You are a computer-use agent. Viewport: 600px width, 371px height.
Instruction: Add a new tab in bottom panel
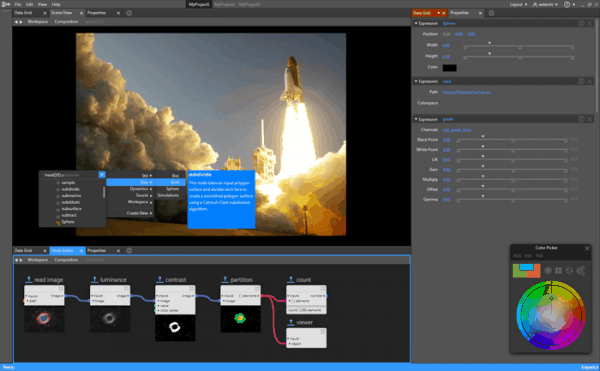pyautogui.click(x=129, y=251)
